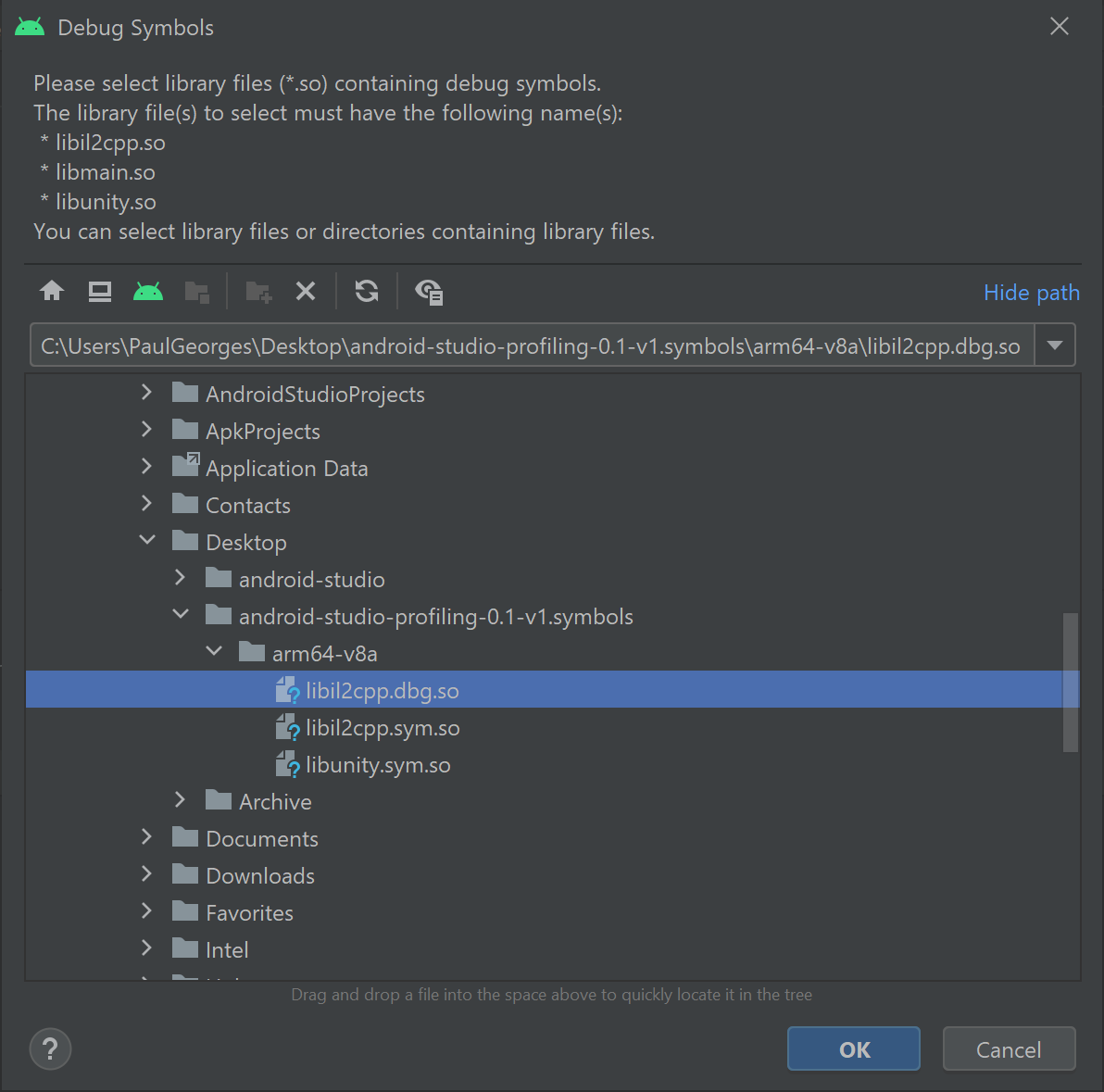The width and height of the screenshot is (1104, 1092).
Task: Click the Android project directory icon
Action: [148, 292]
